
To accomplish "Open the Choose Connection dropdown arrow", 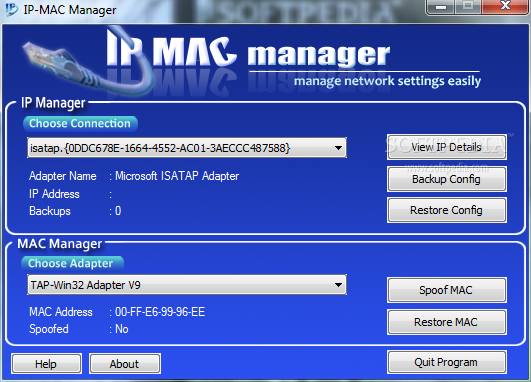I will click(x=338, y=148).
